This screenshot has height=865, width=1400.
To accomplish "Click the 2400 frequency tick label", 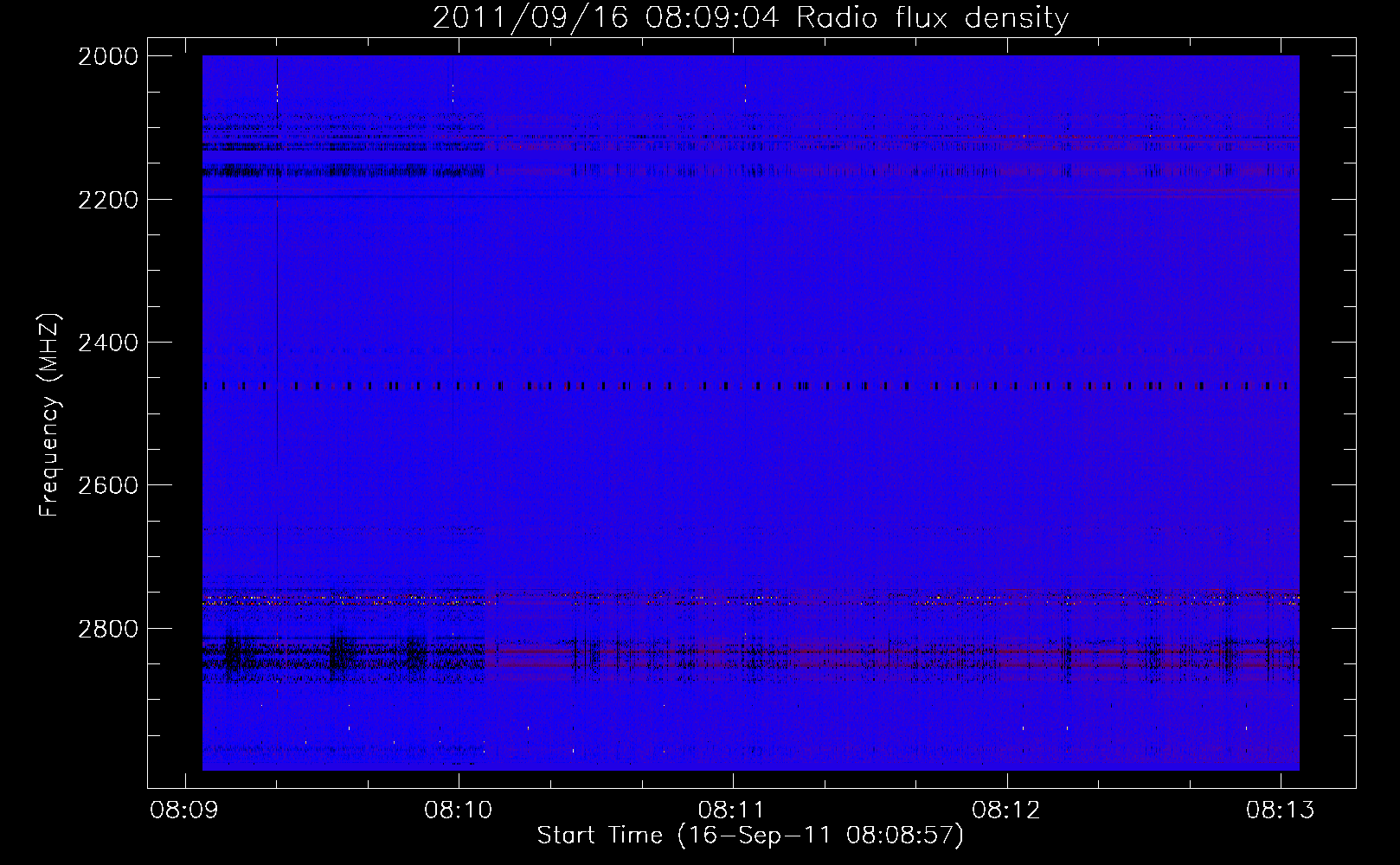I will tap(108, 343).
